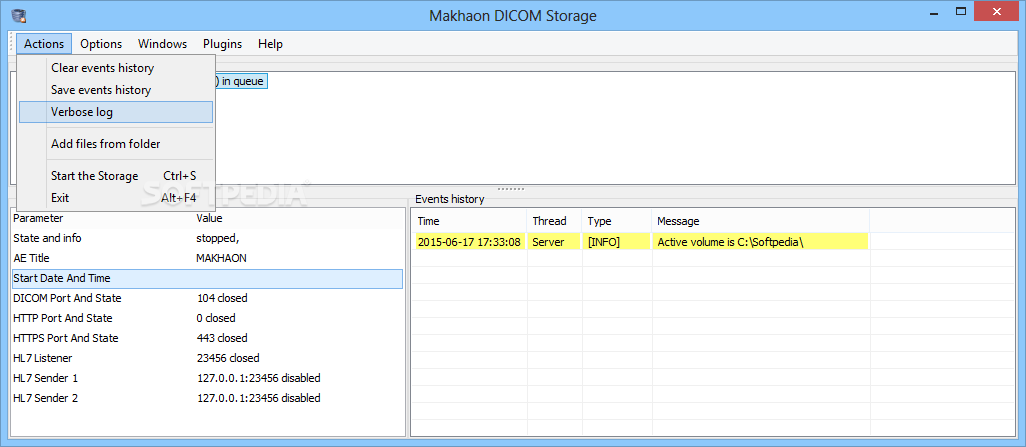This screenshot has width=1026, height=447.
Task: Click the Thread column header
Action: pos(554,221)
